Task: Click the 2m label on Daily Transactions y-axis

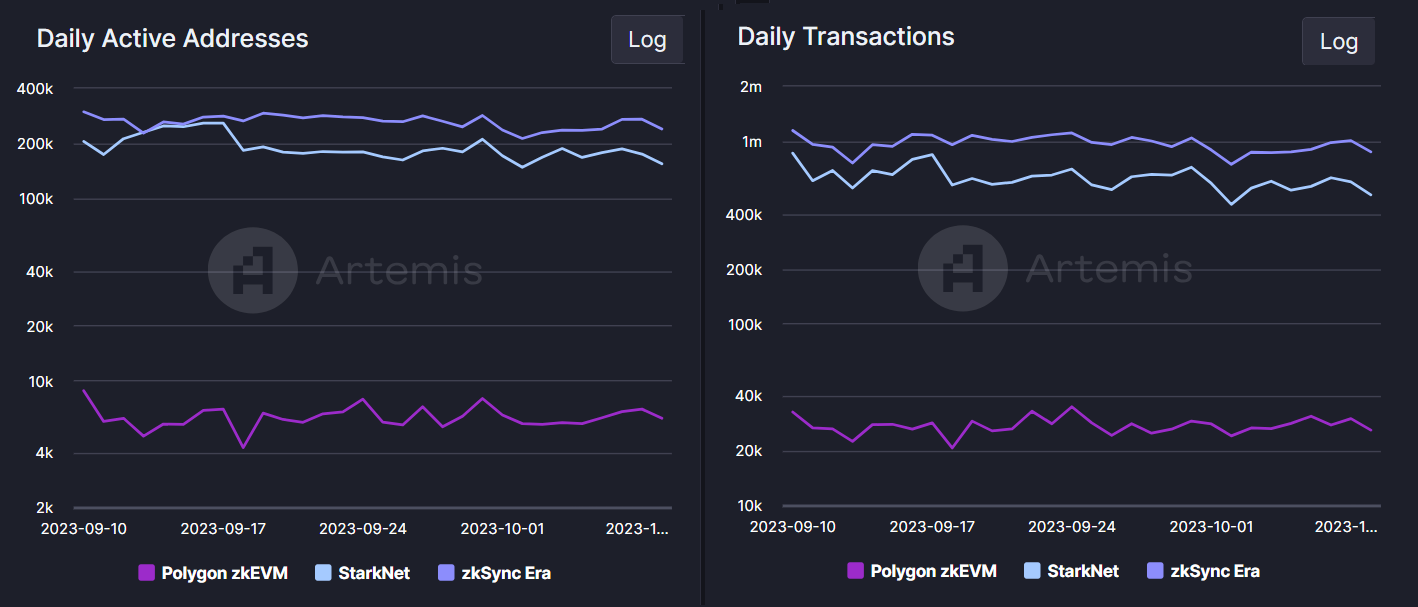Action: pyautogui.click(x=750, y=87)
